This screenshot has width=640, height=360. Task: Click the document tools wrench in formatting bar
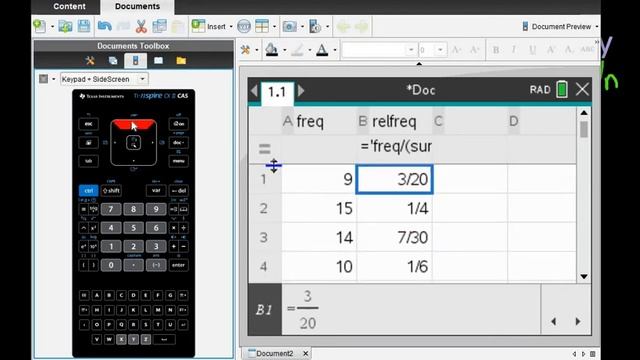[245, 50]
